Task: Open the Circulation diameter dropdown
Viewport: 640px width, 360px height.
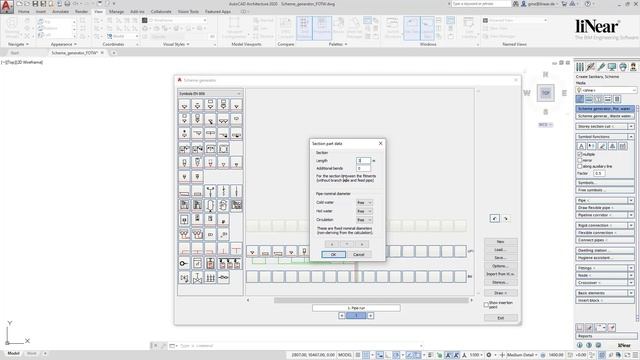Action: click(364, 220)
